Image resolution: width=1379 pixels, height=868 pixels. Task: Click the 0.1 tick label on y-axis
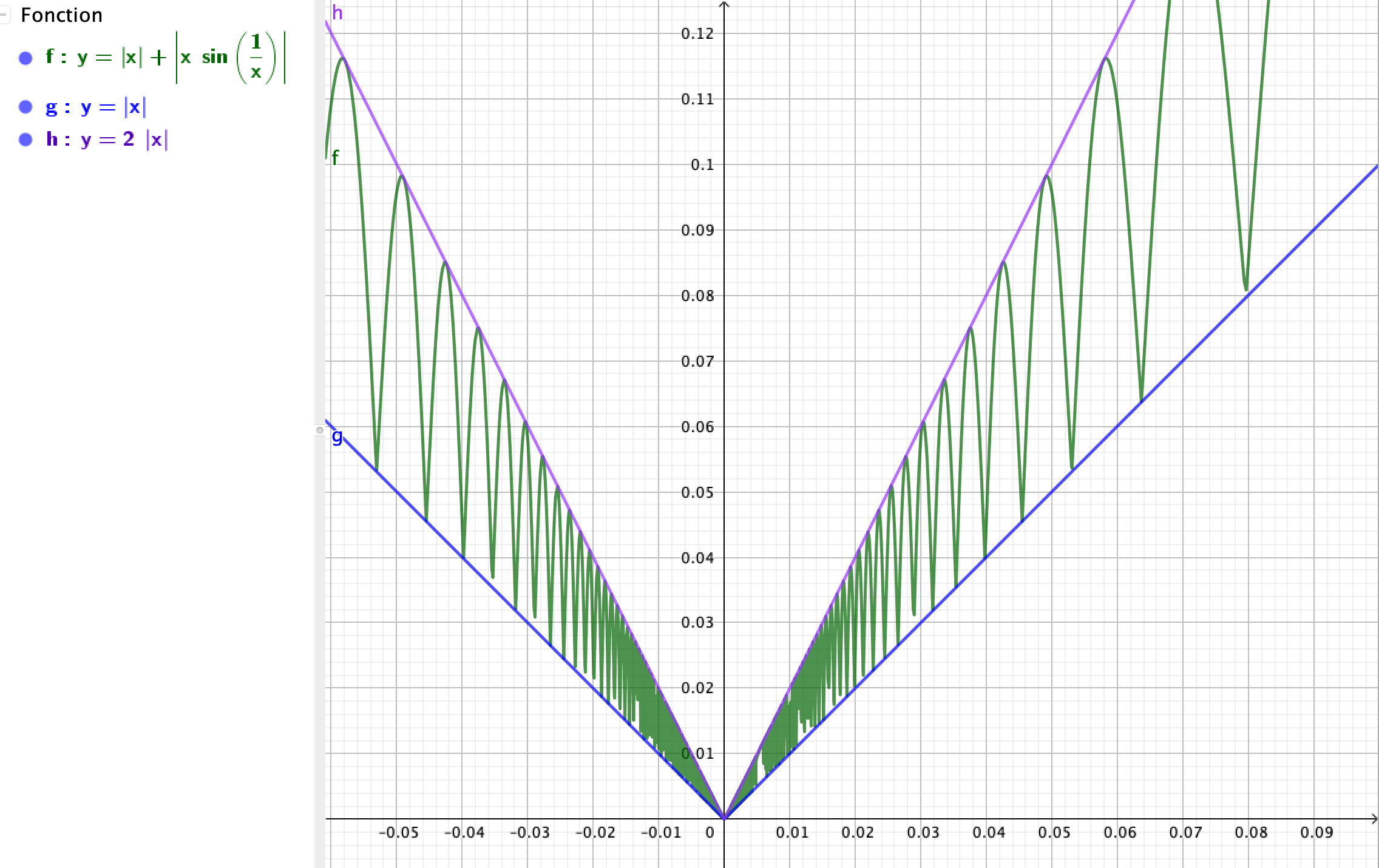pyautogui.click(x=702, y=165)
